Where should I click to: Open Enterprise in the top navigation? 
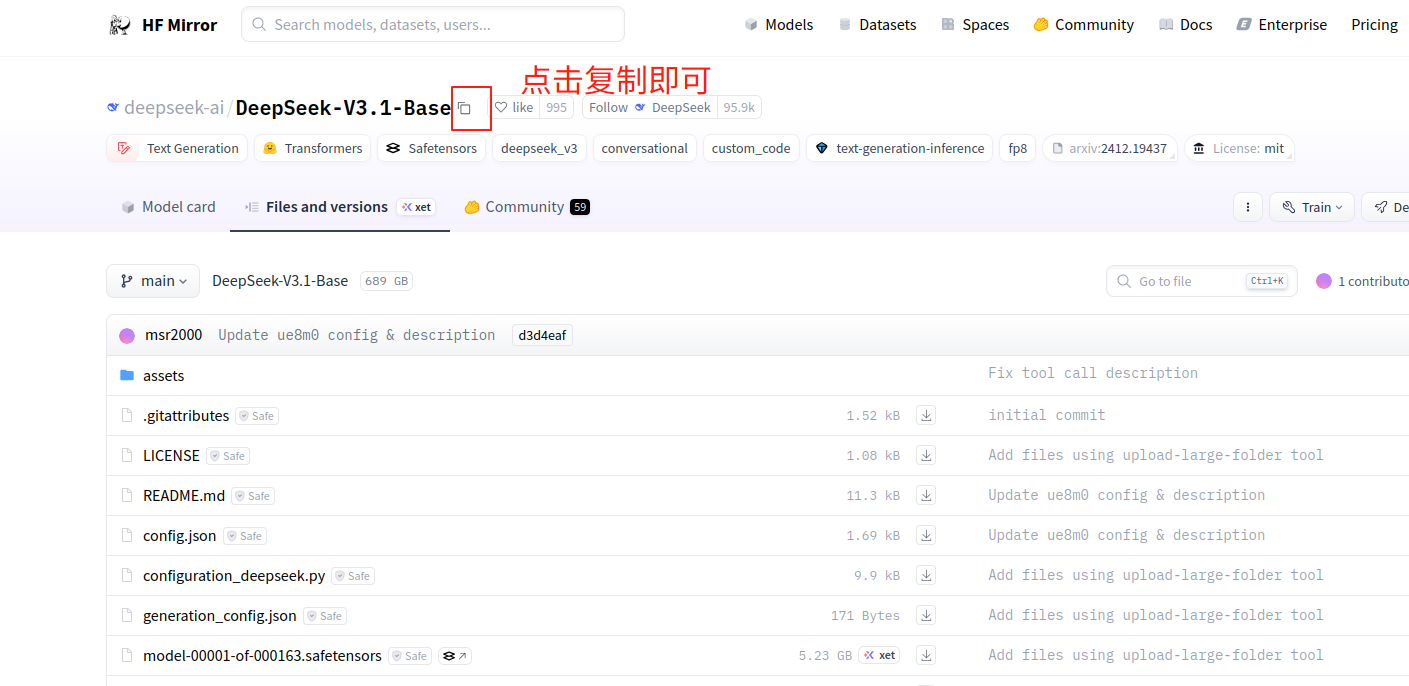(1281, 25)
